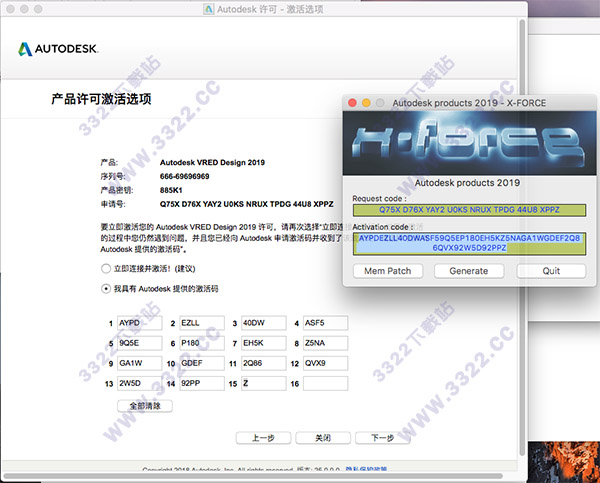
Task: Click activation code field 2 containing EZLL
Action: (x=202, y=323)
